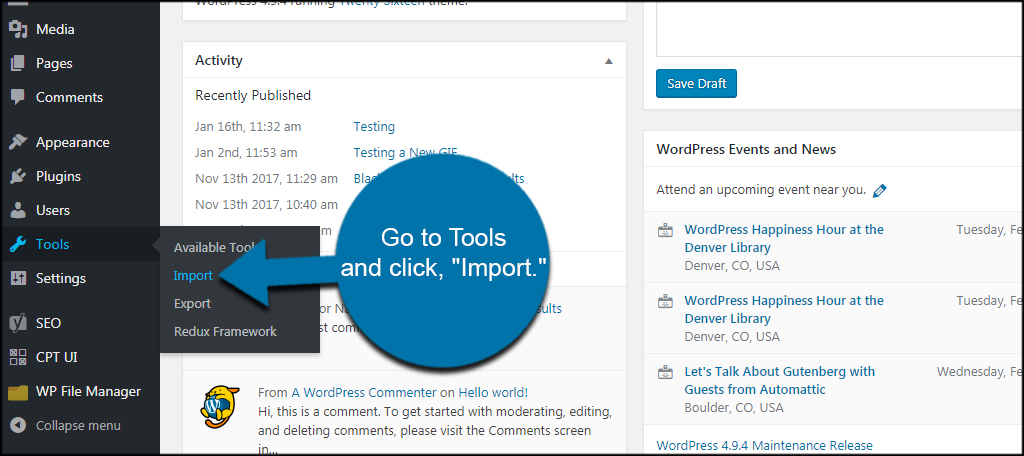Click the Plugins plug icon
Viewport: 1024px width, 456px height.
tap(18, 176)
